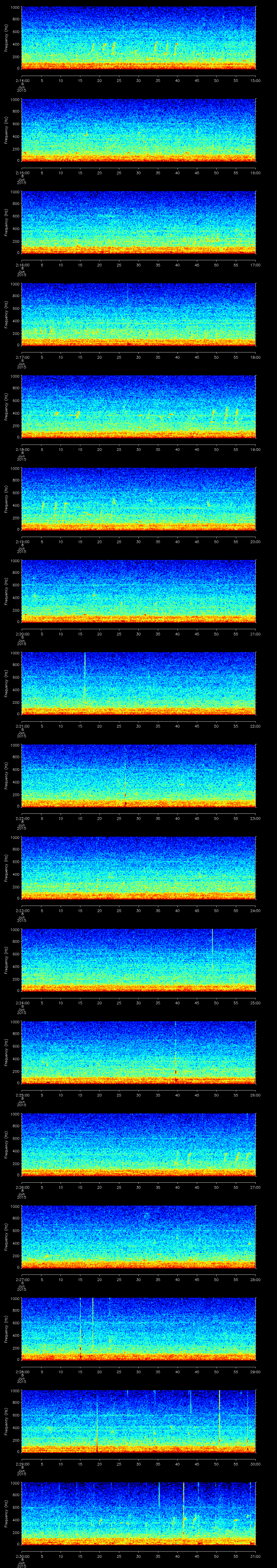The width and height of the screenshot is (277, 1568).
Task: Click the 26:00 end time label
Action: click(x=256, y=1095)
